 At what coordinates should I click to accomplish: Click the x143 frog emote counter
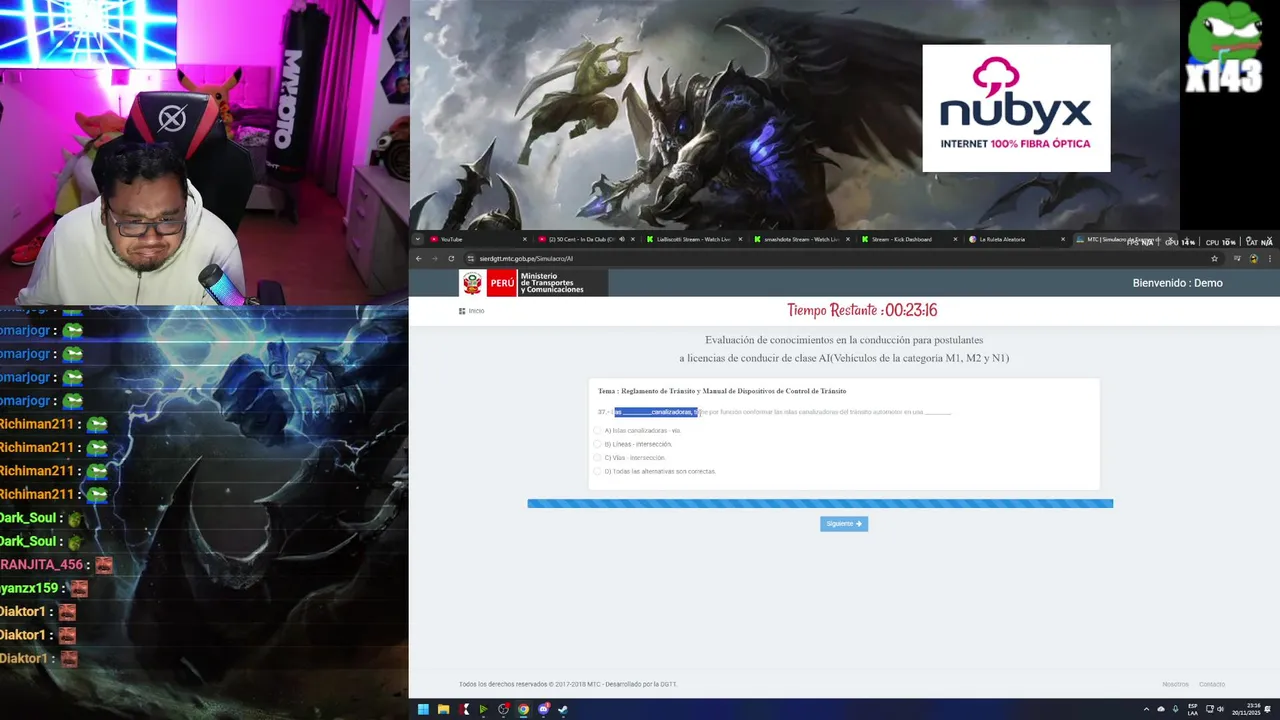(1224, 50)
